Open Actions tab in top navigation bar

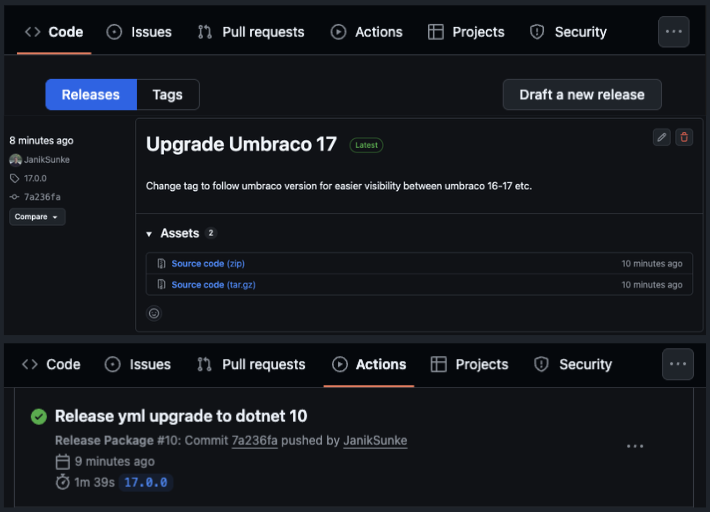click(x=367, y=32)
